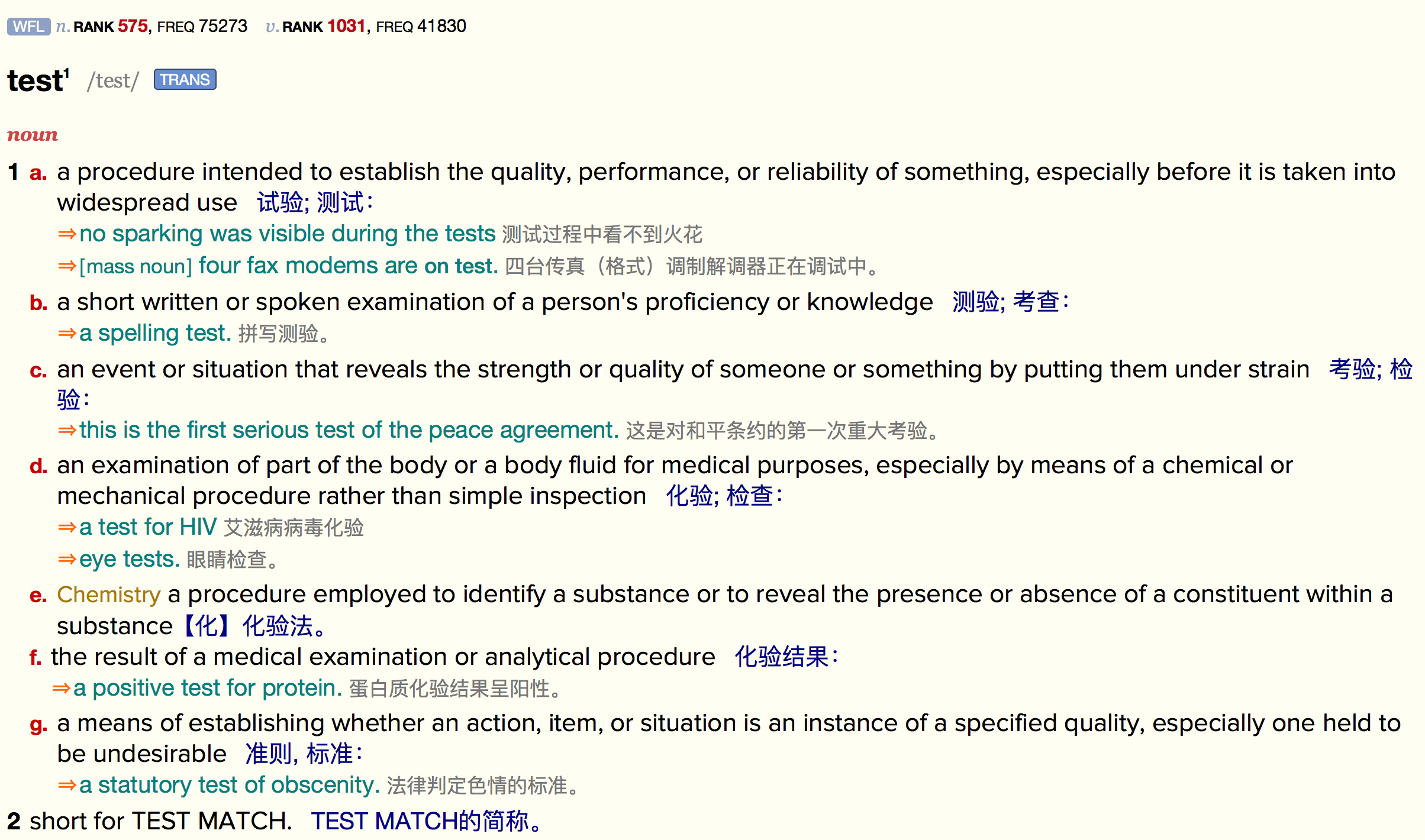Click the arrow before 'four fax modems' example
This screenshot has height=840, width=1425.
[67, 266]
